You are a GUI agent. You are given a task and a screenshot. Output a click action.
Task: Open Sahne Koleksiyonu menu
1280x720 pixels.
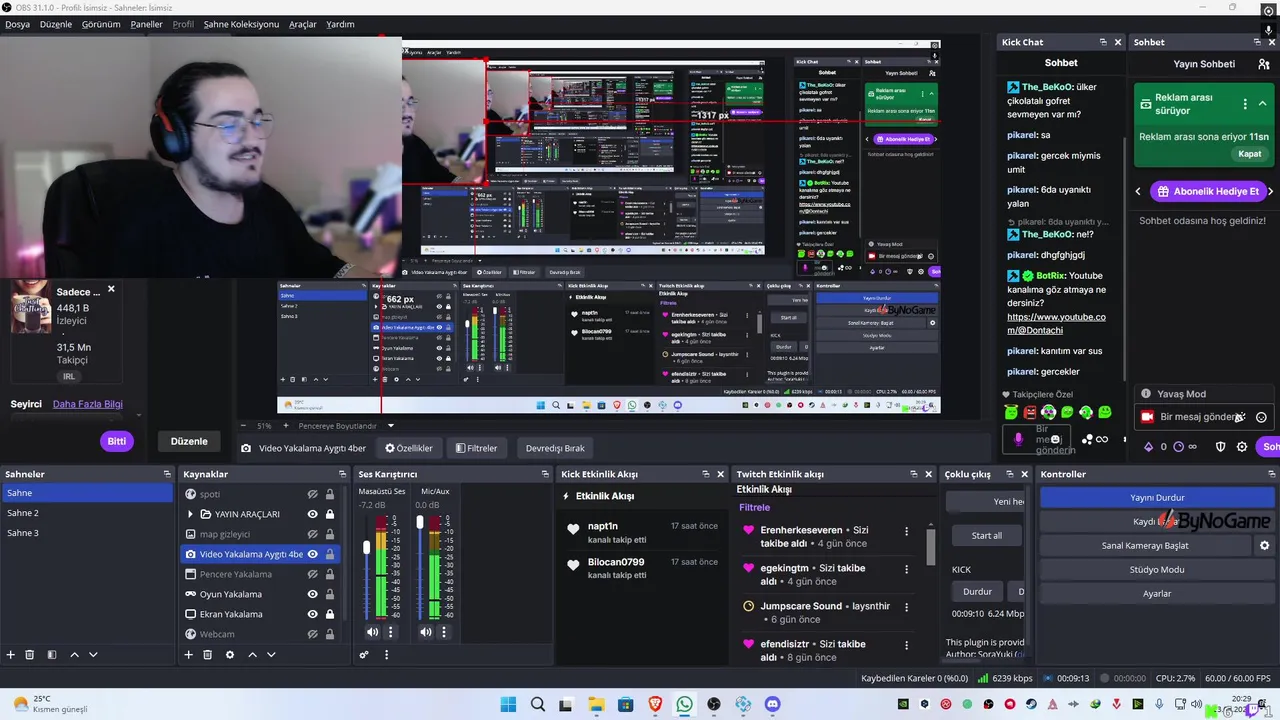(241, 24)
